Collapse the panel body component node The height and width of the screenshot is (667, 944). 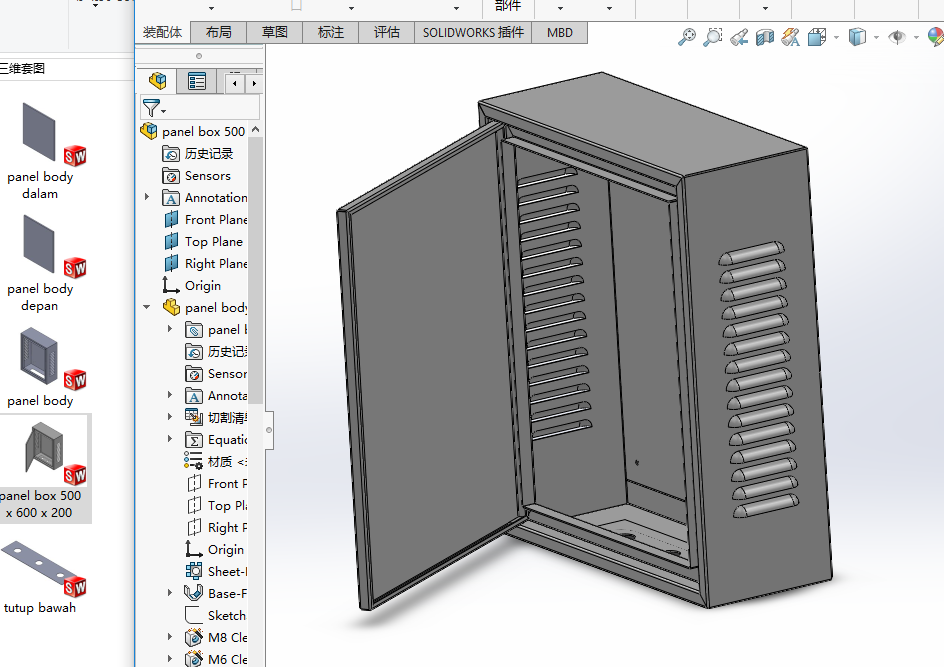147,308
